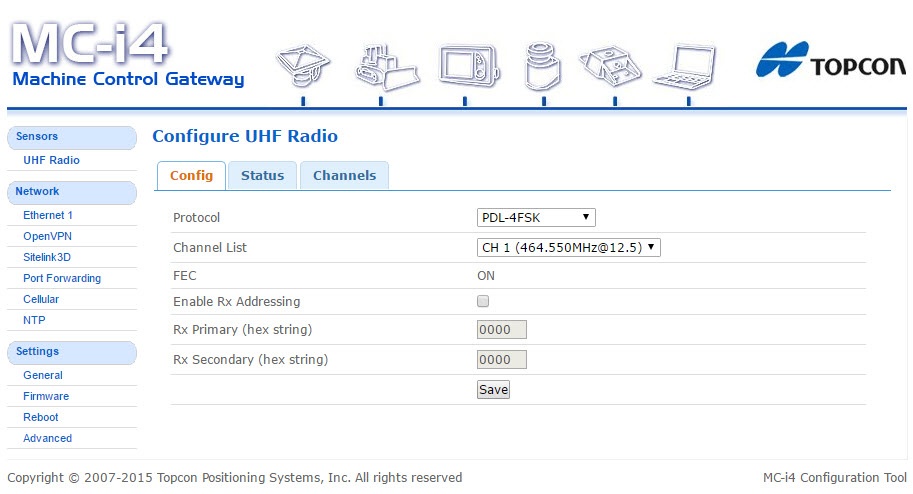
Task: Click the FEC value ON
Action: point(486,276)
